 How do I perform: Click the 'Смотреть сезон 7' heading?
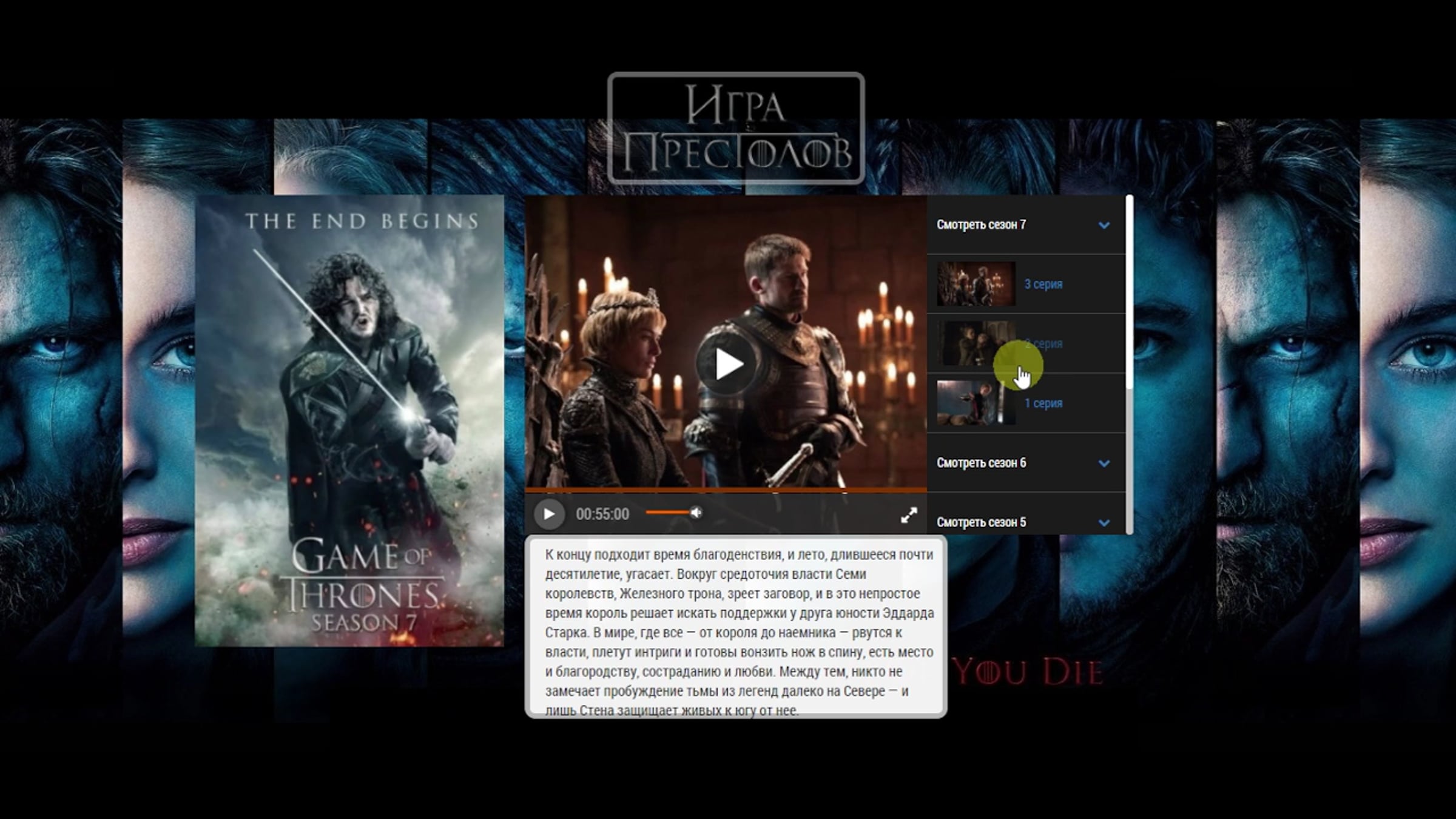[x=981, y=224]
